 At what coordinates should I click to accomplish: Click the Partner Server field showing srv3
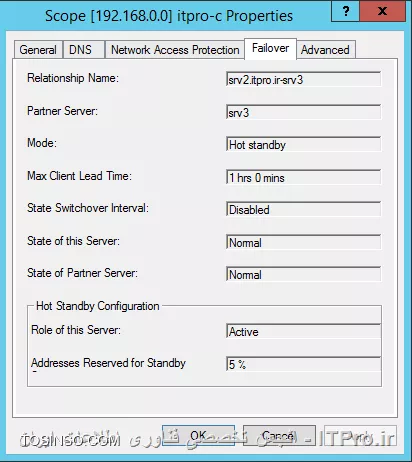(303, 112)
